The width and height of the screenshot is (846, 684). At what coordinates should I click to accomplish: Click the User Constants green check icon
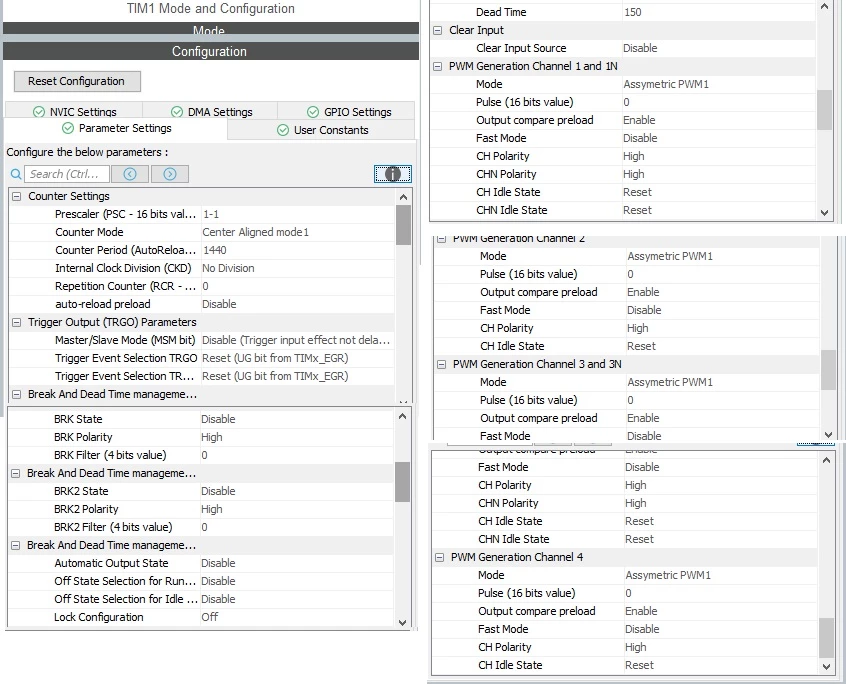pos(283,130)
